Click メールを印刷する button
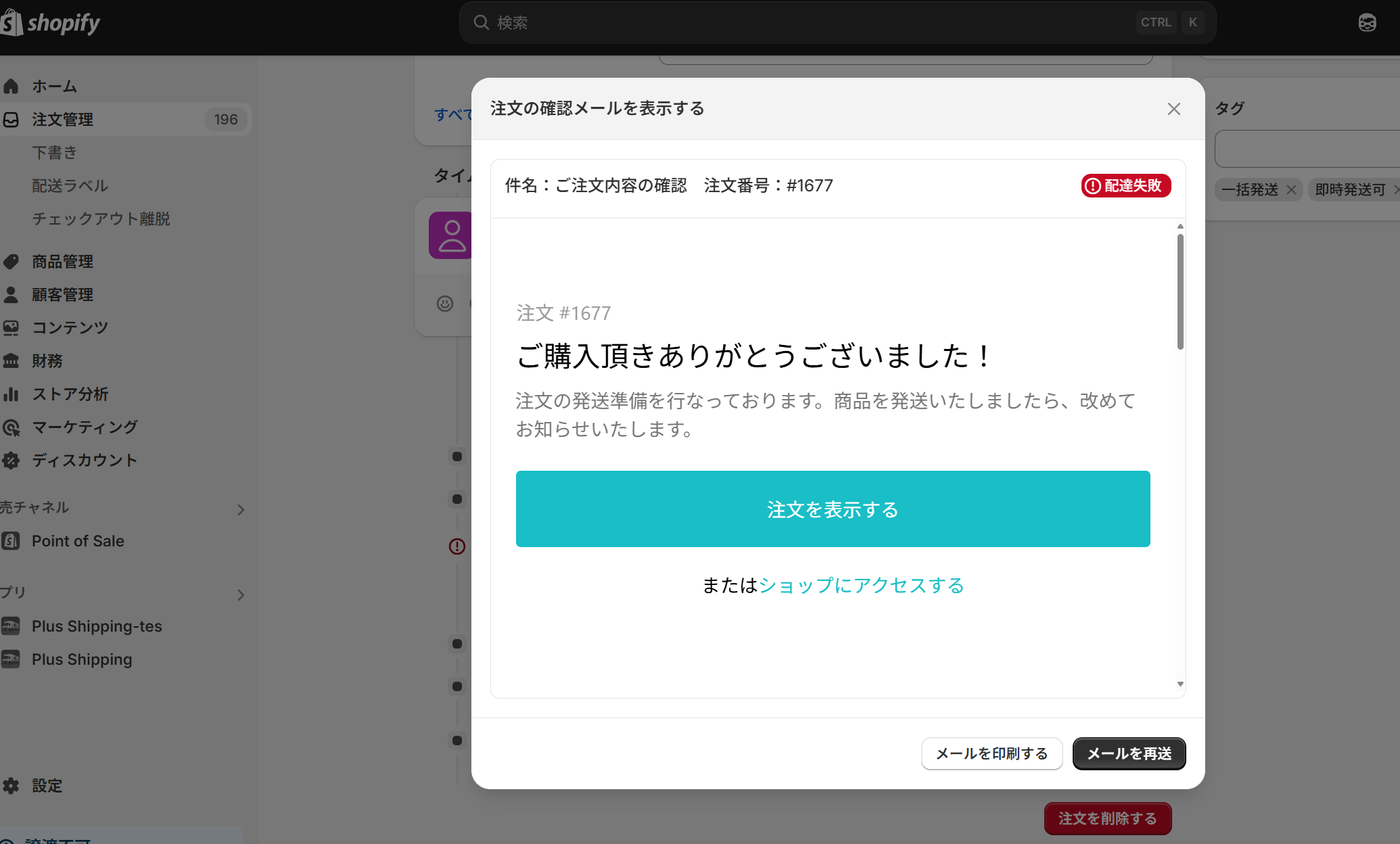This screenshot has height=844, width=1400. click(991, 753)
